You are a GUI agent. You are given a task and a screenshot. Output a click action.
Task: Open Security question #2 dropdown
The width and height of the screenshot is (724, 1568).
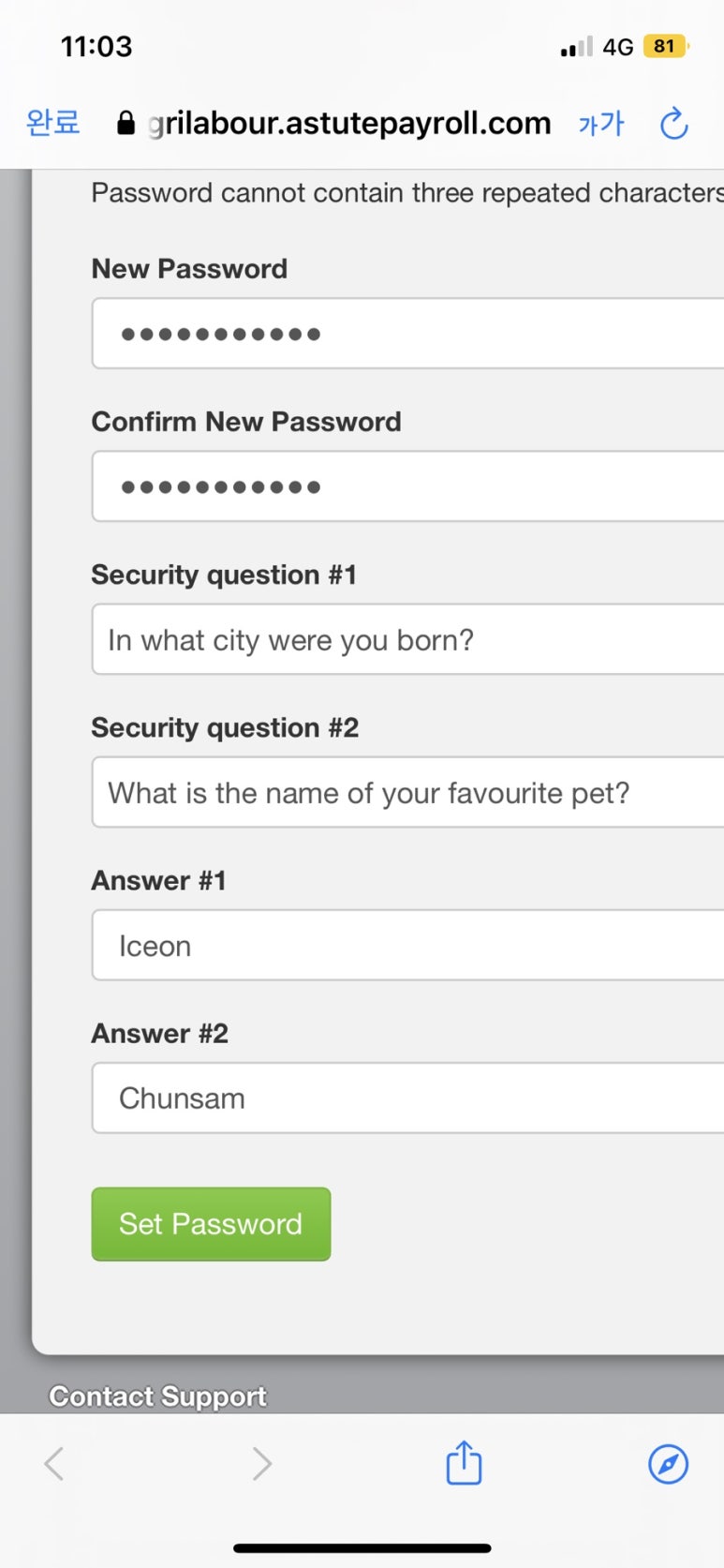[408, 792]
